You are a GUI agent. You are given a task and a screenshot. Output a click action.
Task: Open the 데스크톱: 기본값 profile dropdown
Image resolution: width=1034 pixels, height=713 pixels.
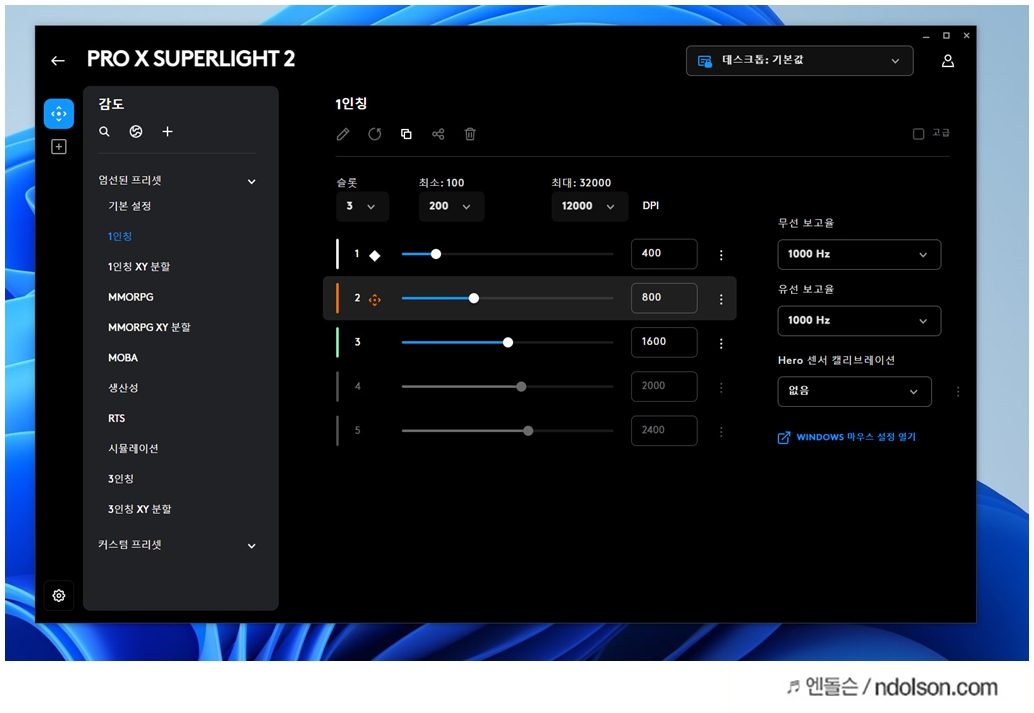[x=799, y=61]
